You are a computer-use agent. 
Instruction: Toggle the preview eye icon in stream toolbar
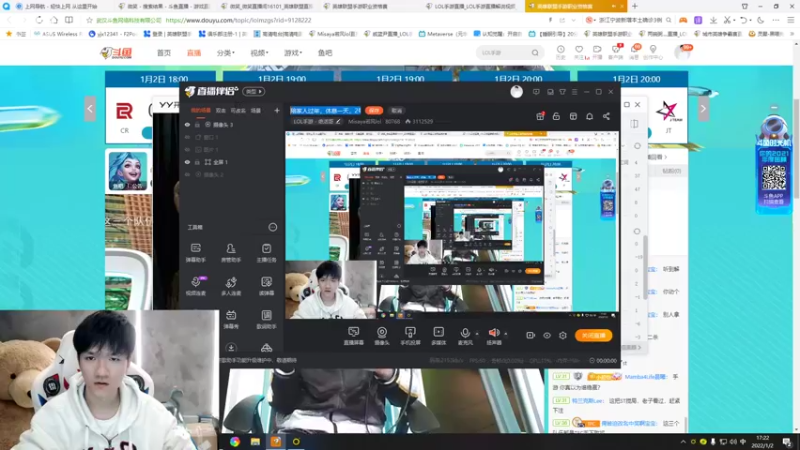click(x=546, y=335)
